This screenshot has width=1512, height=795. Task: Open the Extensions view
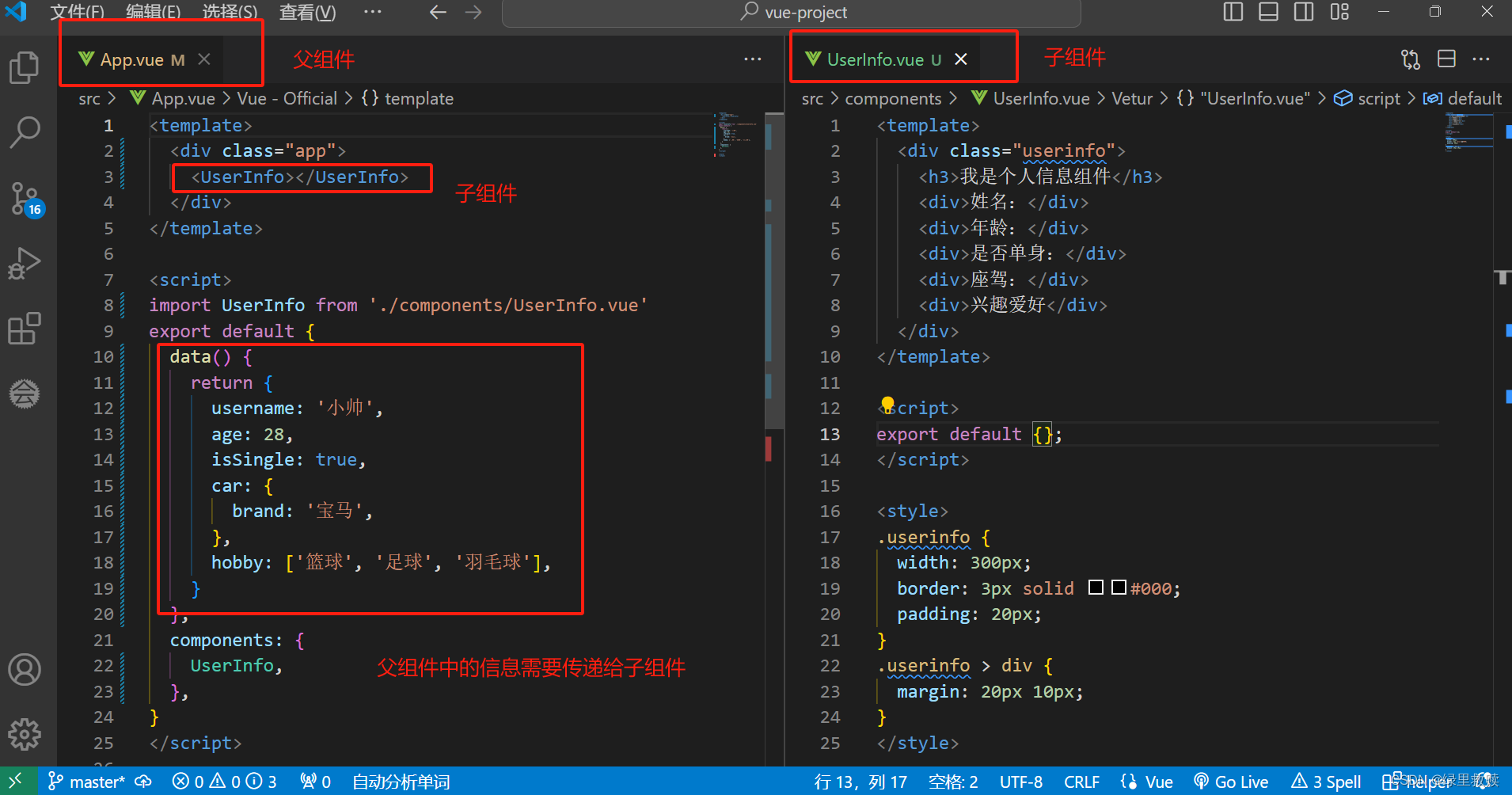25,328
